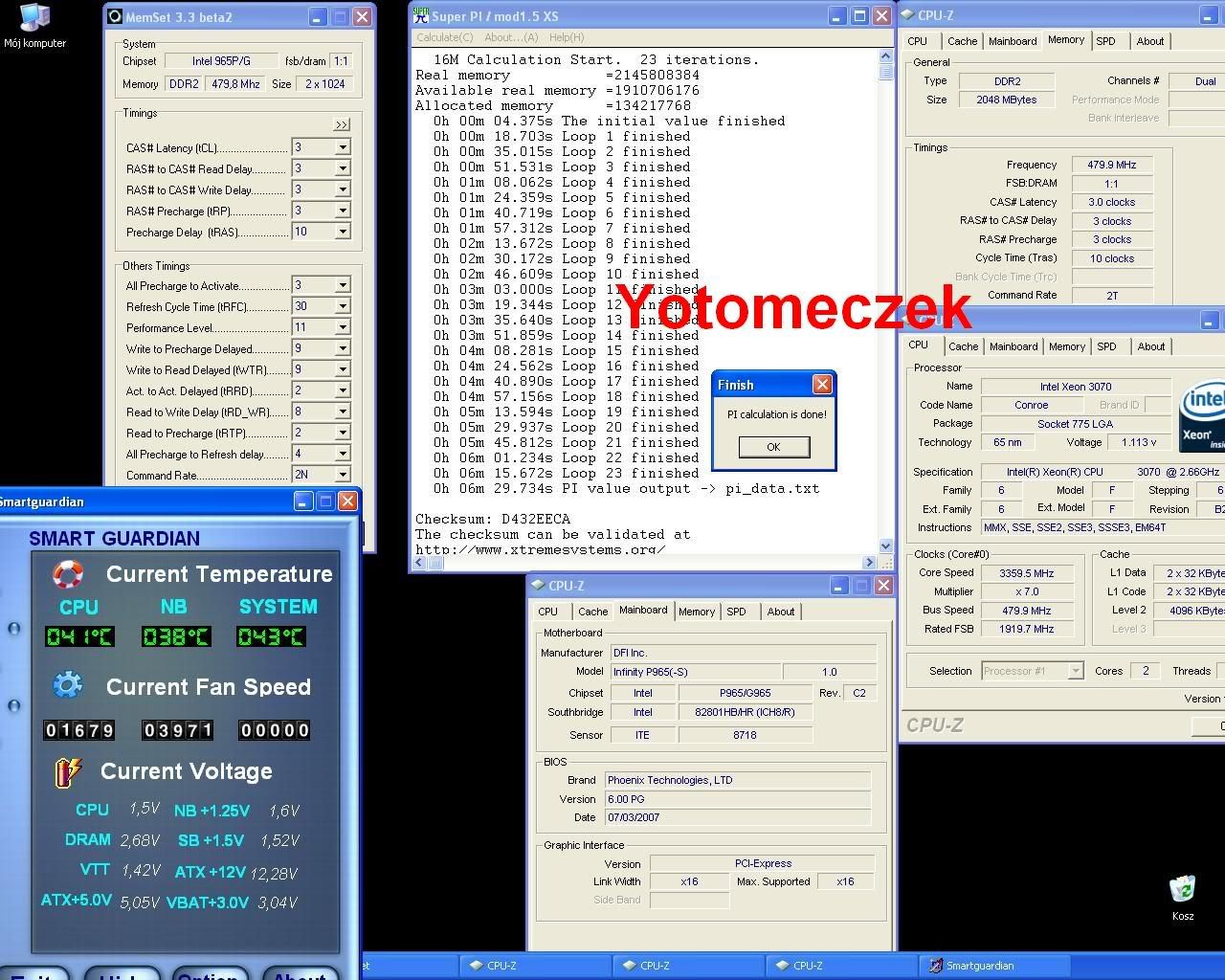Click the DRAM 2,68V voltage reading
The height and width of the screenshot is (980, 1225).
[140, 840]
